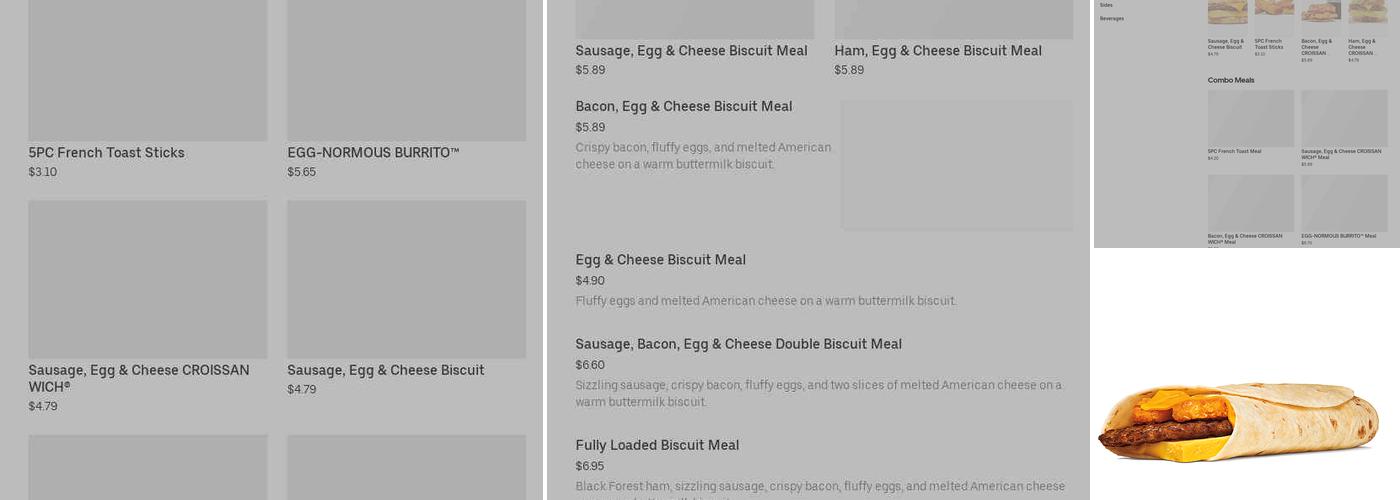Open the Fully Loaded Biscuit Meal
The image size is (1400, 500).
657,445
